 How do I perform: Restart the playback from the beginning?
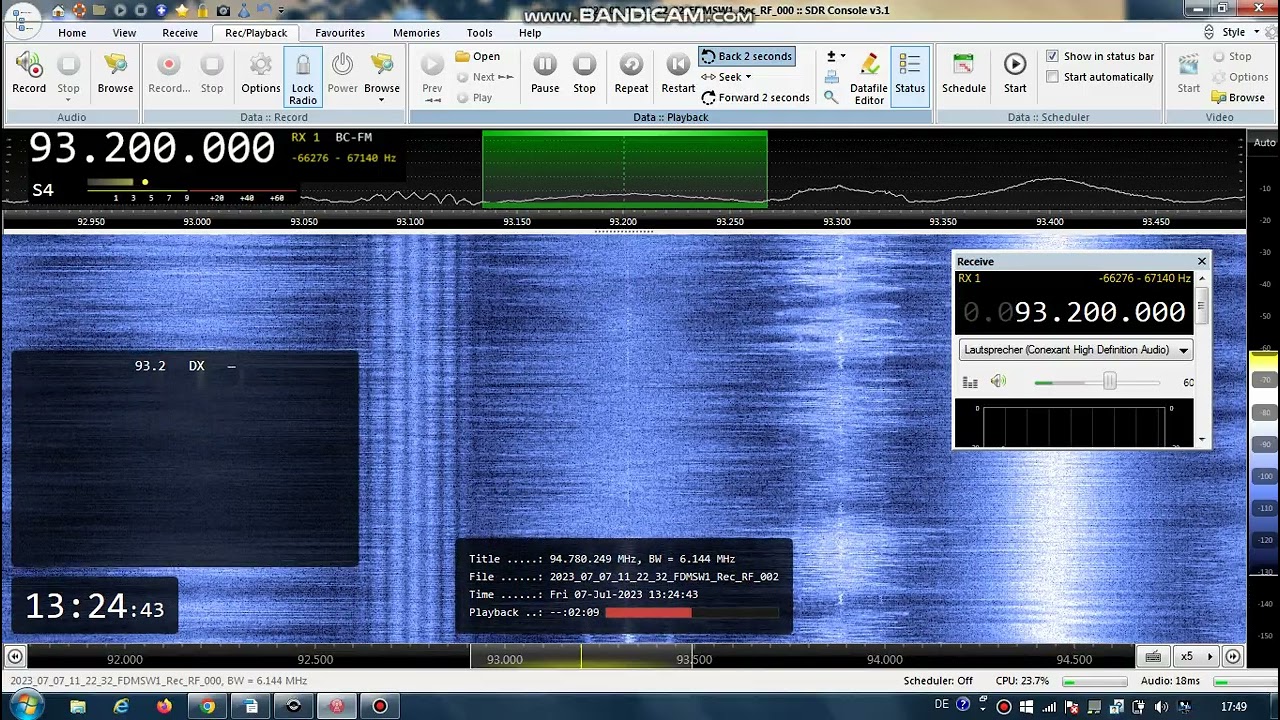(678, 73)
